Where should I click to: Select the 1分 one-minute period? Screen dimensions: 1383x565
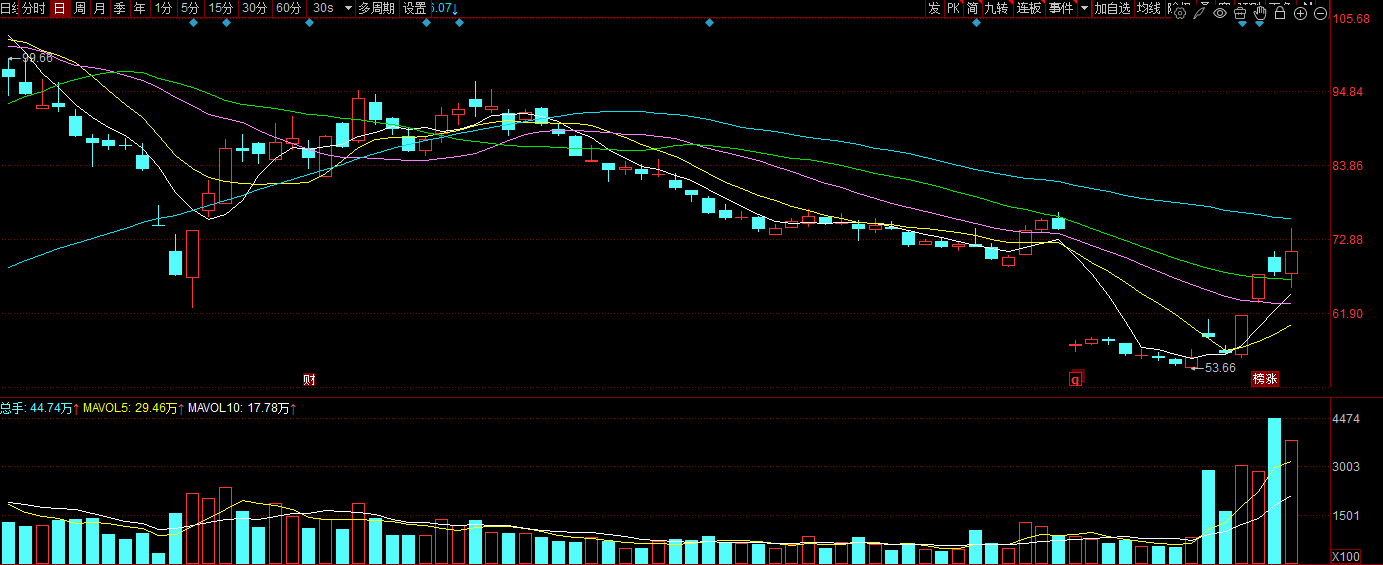(163, 8)
